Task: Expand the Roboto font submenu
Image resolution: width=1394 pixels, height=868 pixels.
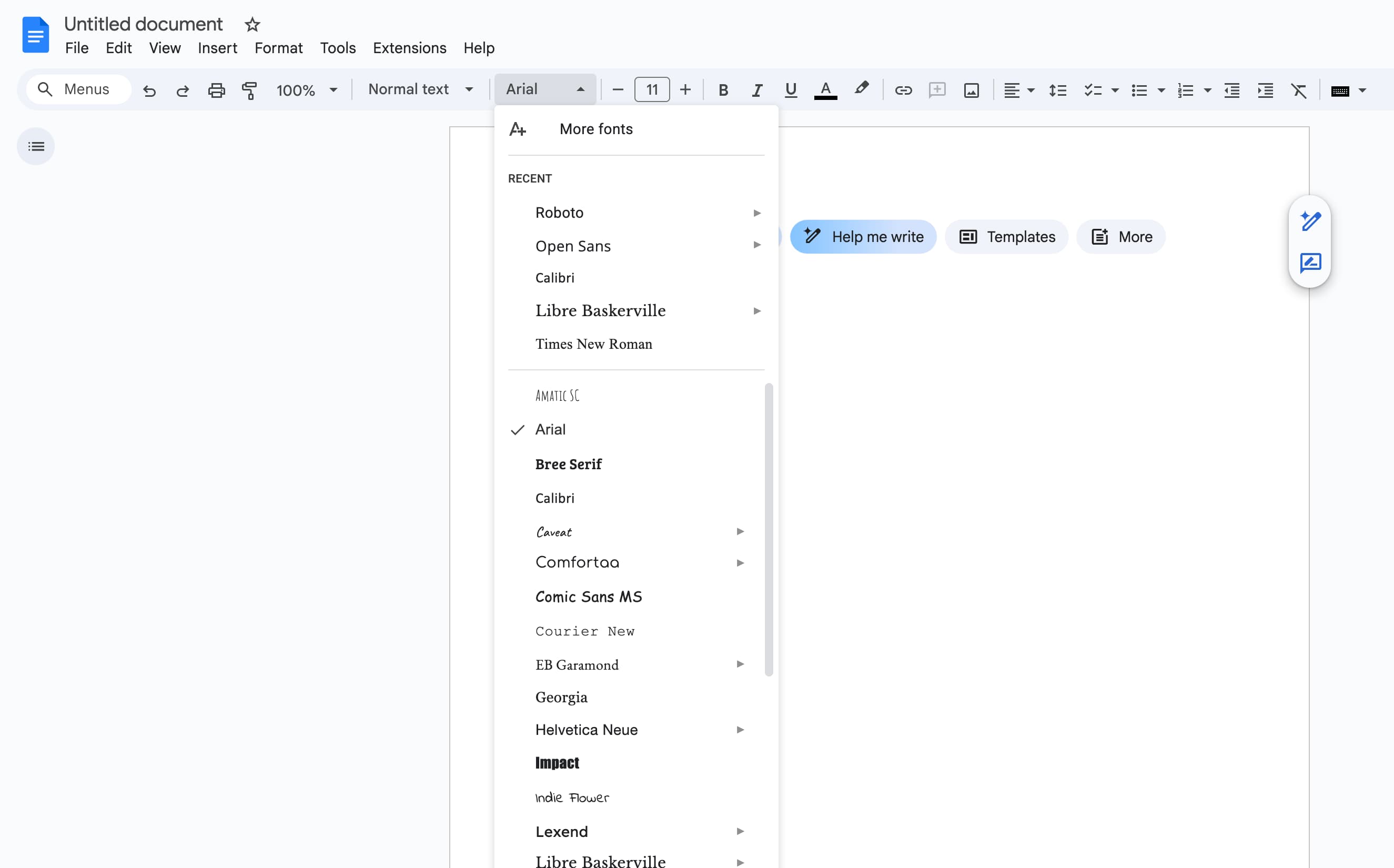Action: click(757, 213)
